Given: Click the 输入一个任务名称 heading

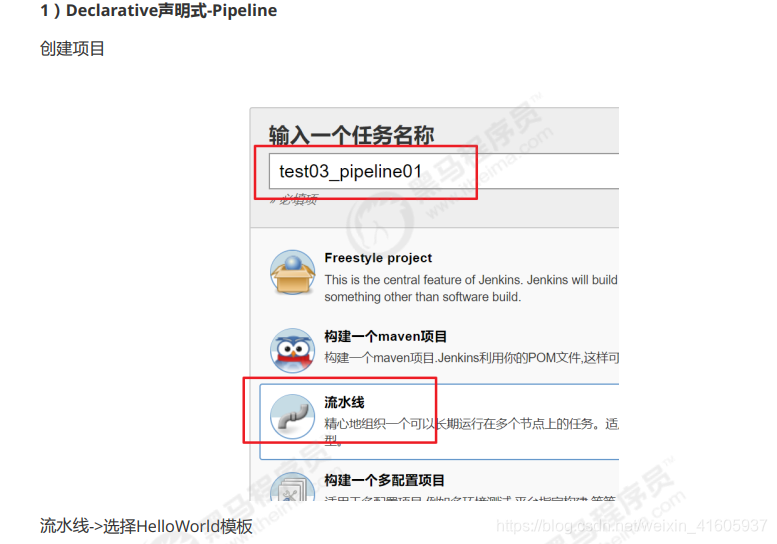Looking at the screenshot, I should tap(351, 135).
